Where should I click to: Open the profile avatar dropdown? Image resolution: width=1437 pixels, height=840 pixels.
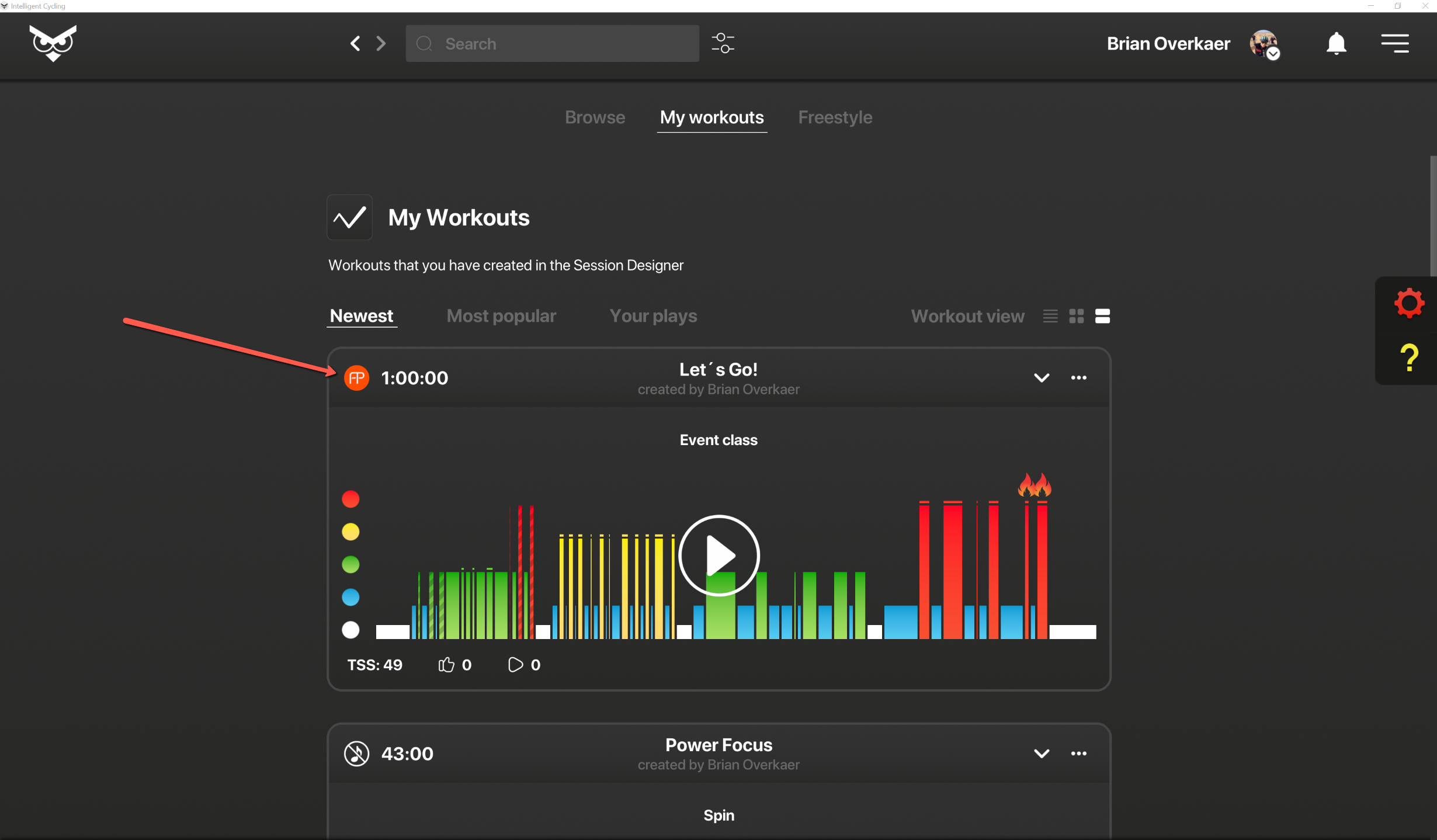coord(1265,44)
